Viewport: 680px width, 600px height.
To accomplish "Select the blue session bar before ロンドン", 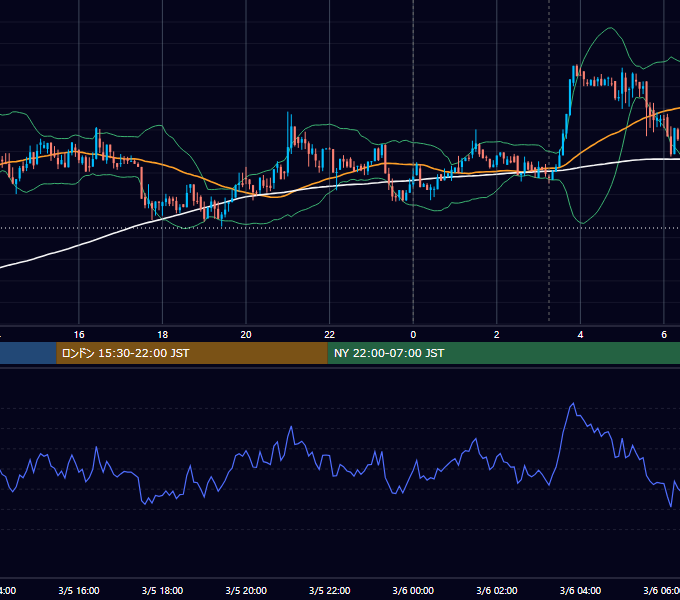I will [28, 353].
